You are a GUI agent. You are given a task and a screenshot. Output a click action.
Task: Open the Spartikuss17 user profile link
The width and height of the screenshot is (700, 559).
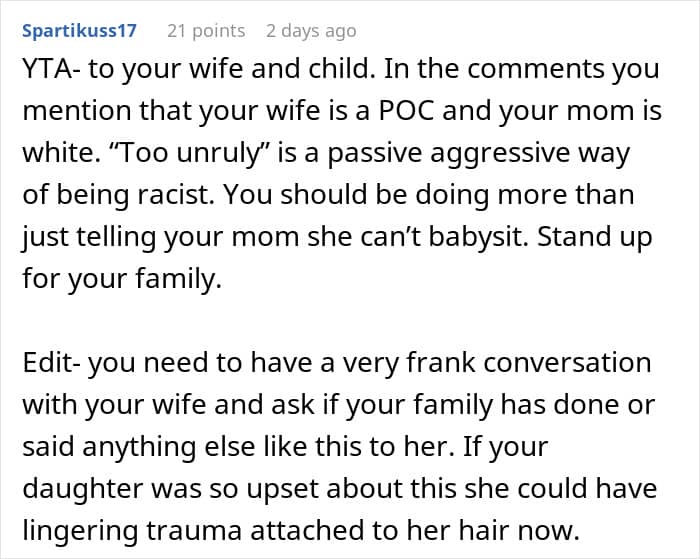tap(79, 30)
